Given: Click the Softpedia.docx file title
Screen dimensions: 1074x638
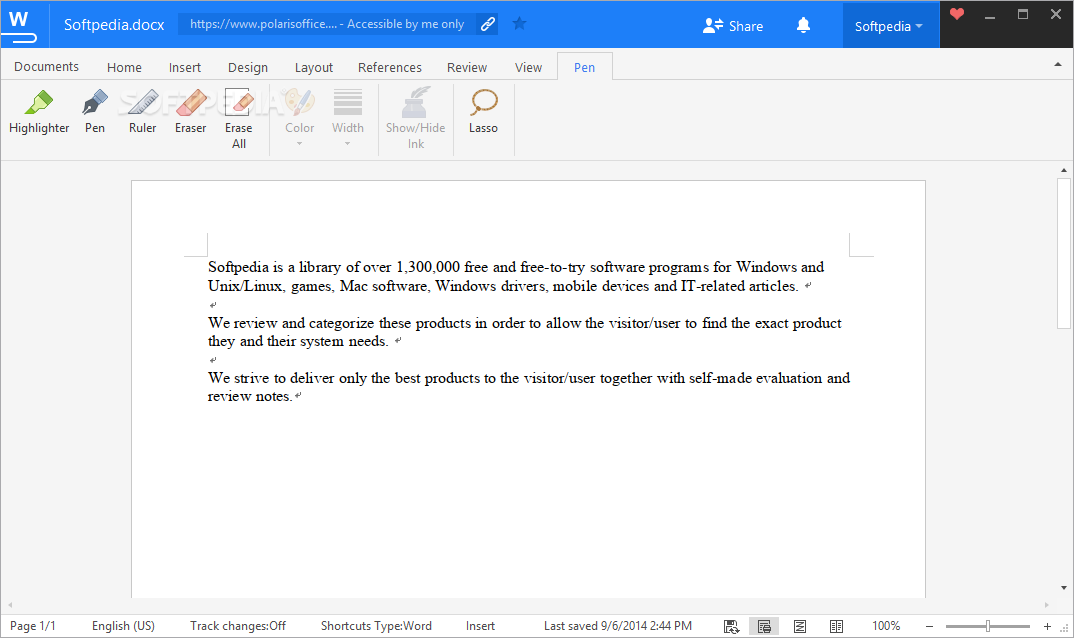Looking at the screenshot, I should click(x=114, y=25).
